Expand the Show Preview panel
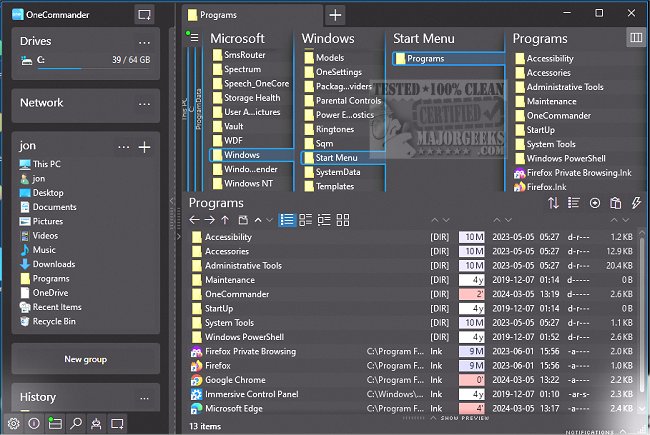Image resolution: width=650 pixels, height=435 pixels. 460,418
